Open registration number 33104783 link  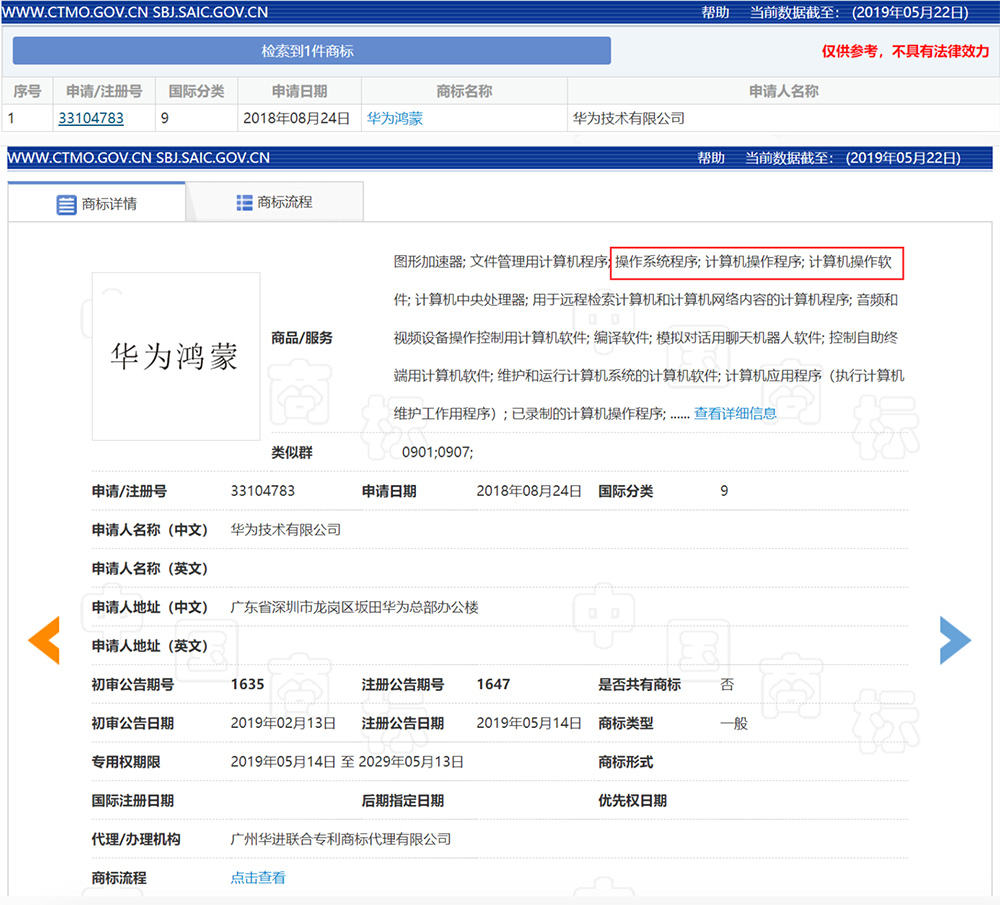[x=91, y=118]
